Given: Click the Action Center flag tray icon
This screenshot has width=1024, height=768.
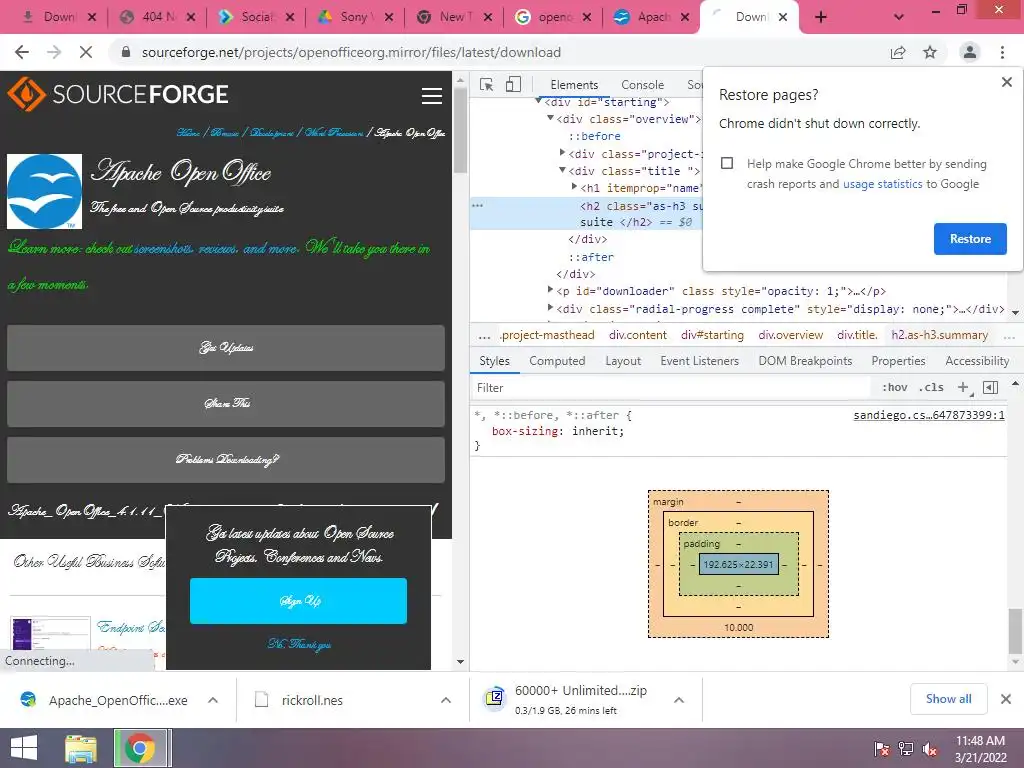Looking at the screenshot, I should [882, 749].
